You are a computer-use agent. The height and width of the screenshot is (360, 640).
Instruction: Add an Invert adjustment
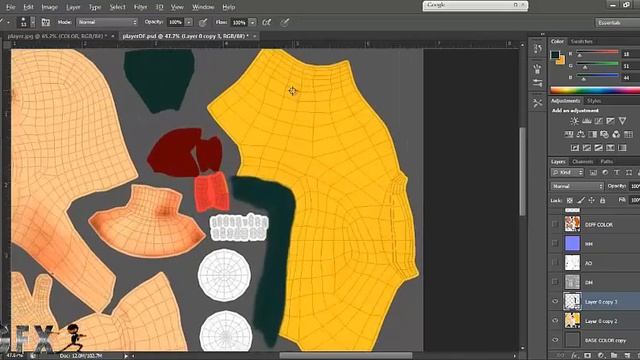point(575,148)
